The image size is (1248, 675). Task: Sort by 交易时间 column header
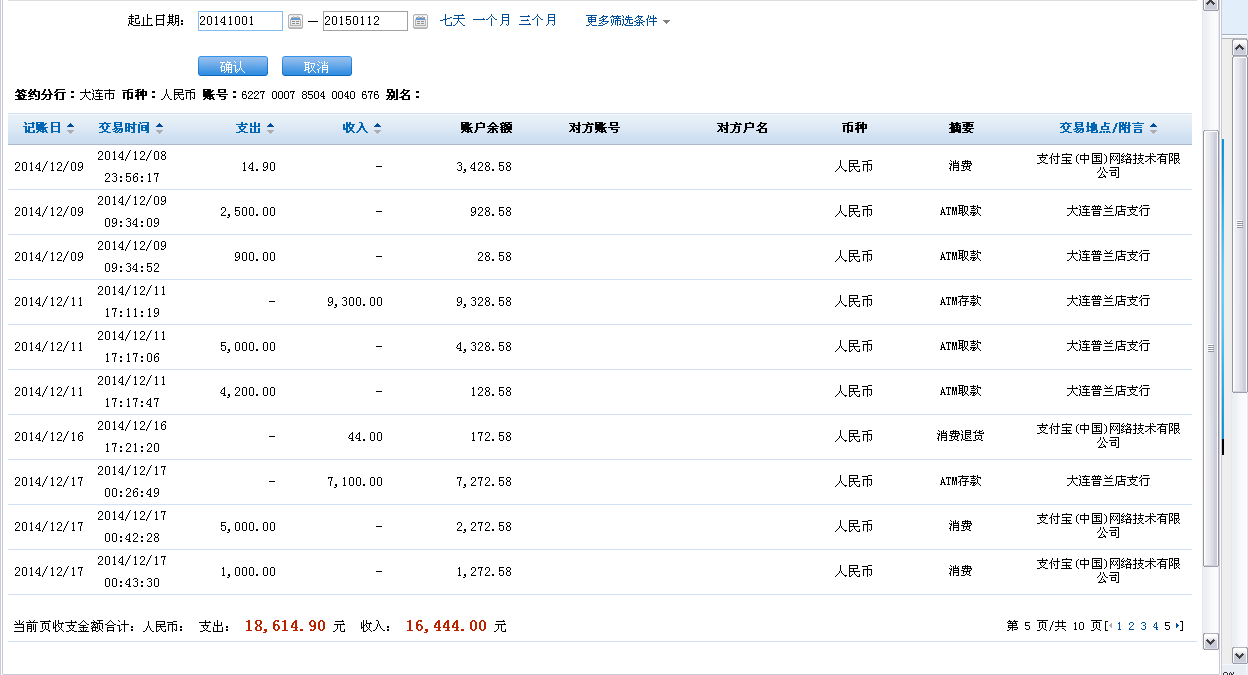[x=131, y=128]
